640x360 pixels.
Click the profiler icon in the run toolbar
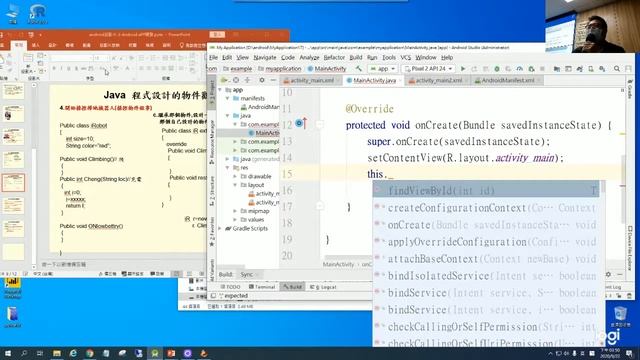click(520, 69)
